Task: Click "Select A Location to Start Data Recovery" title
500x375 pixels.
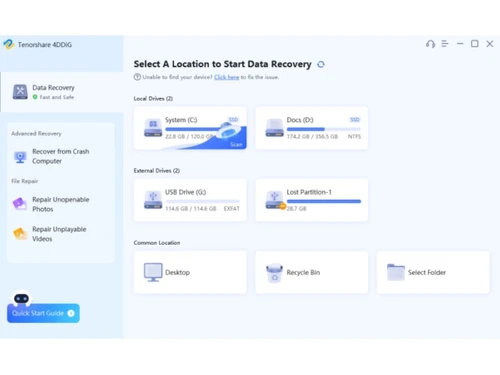Action: 222,64
